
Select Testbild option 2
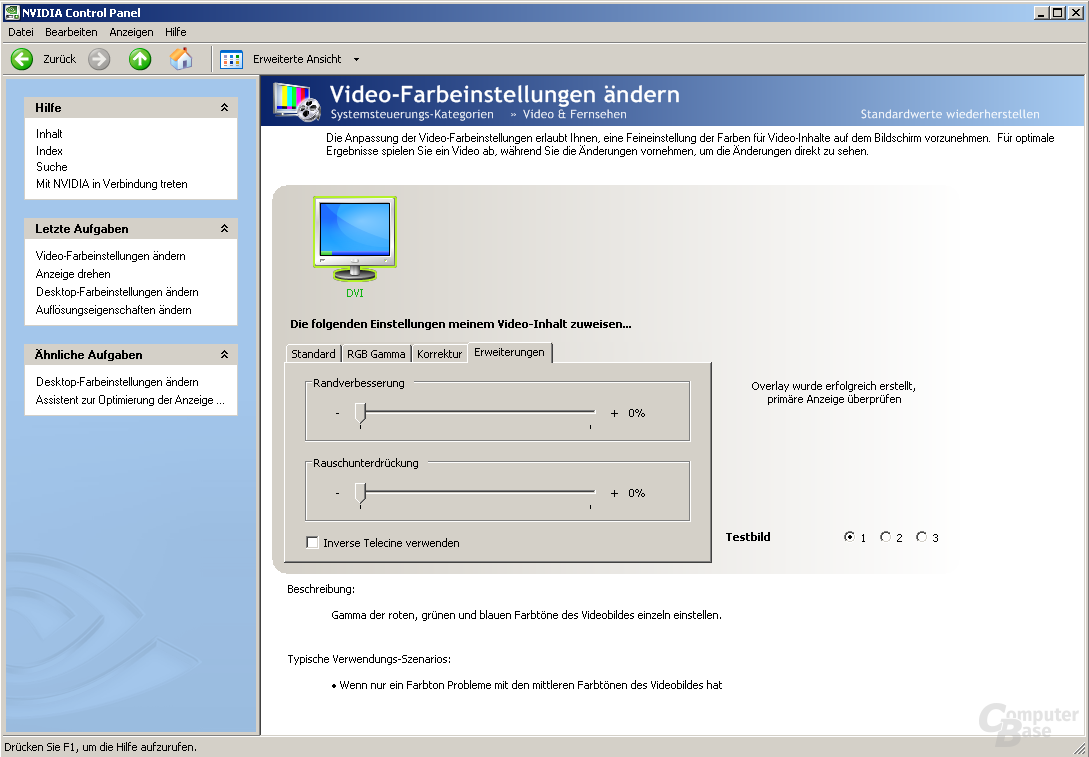[886, 537]
